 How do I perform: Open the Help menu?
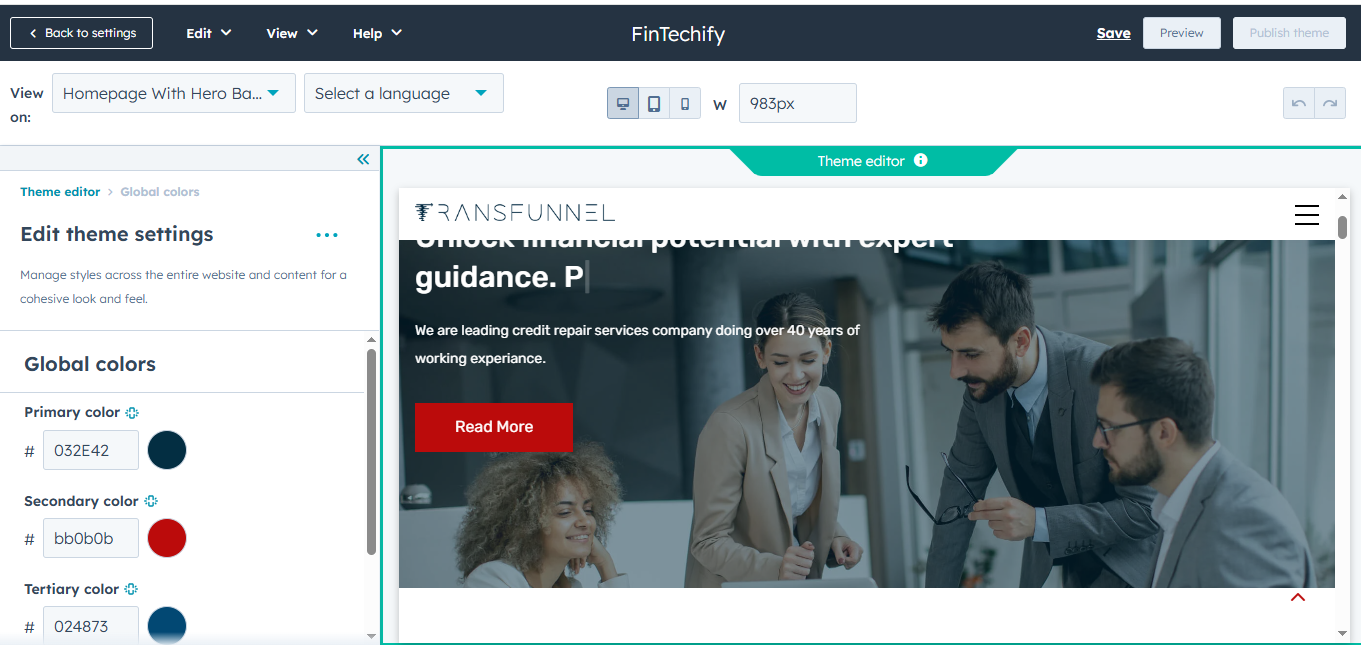(x=377, y=33)
